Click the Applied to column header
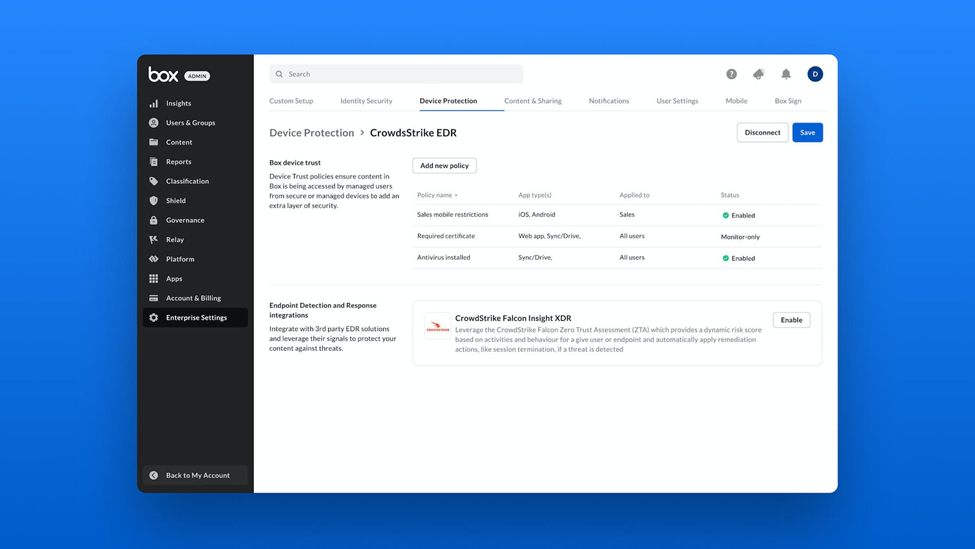This screenshot has width=975, height=549. coord(634,195)
